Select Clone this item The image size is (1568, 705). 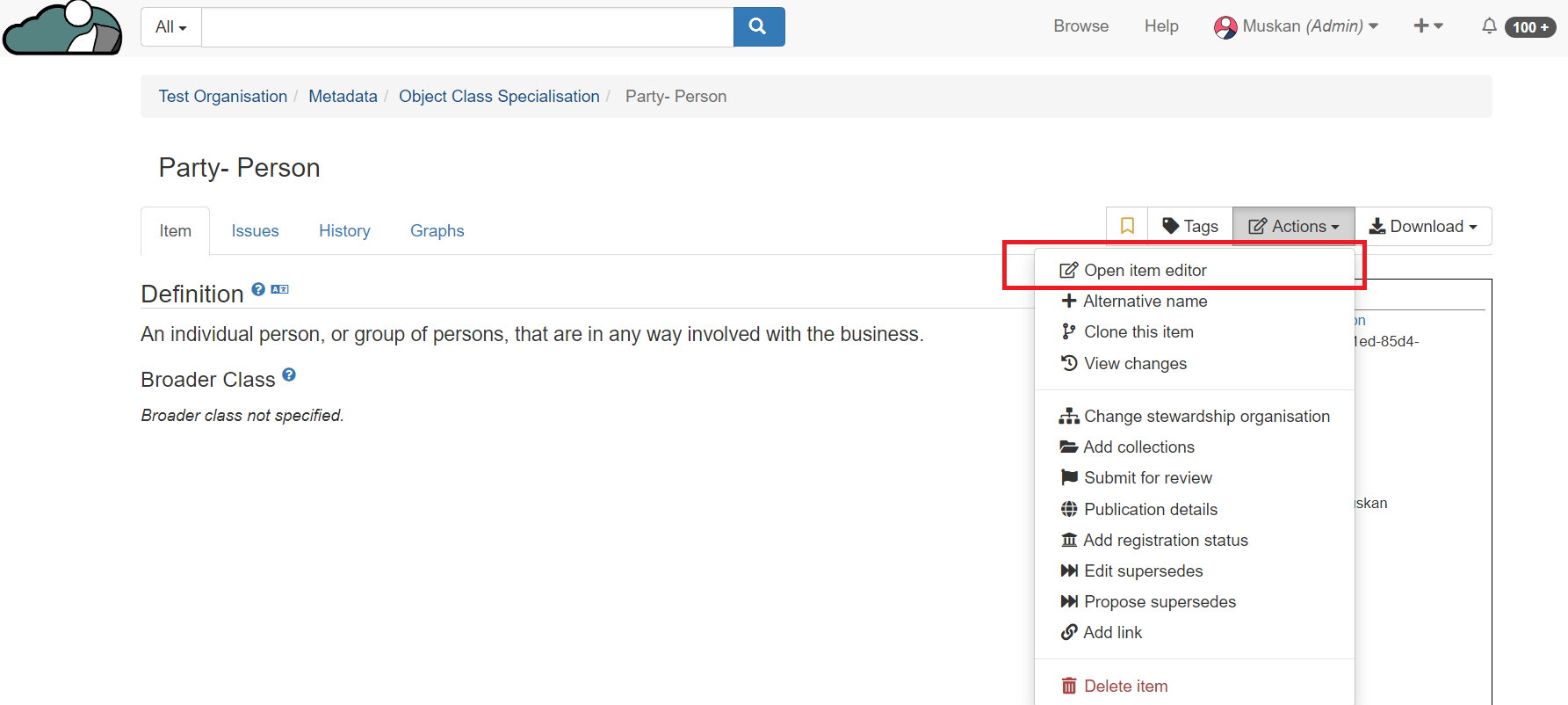(1138, 332)
